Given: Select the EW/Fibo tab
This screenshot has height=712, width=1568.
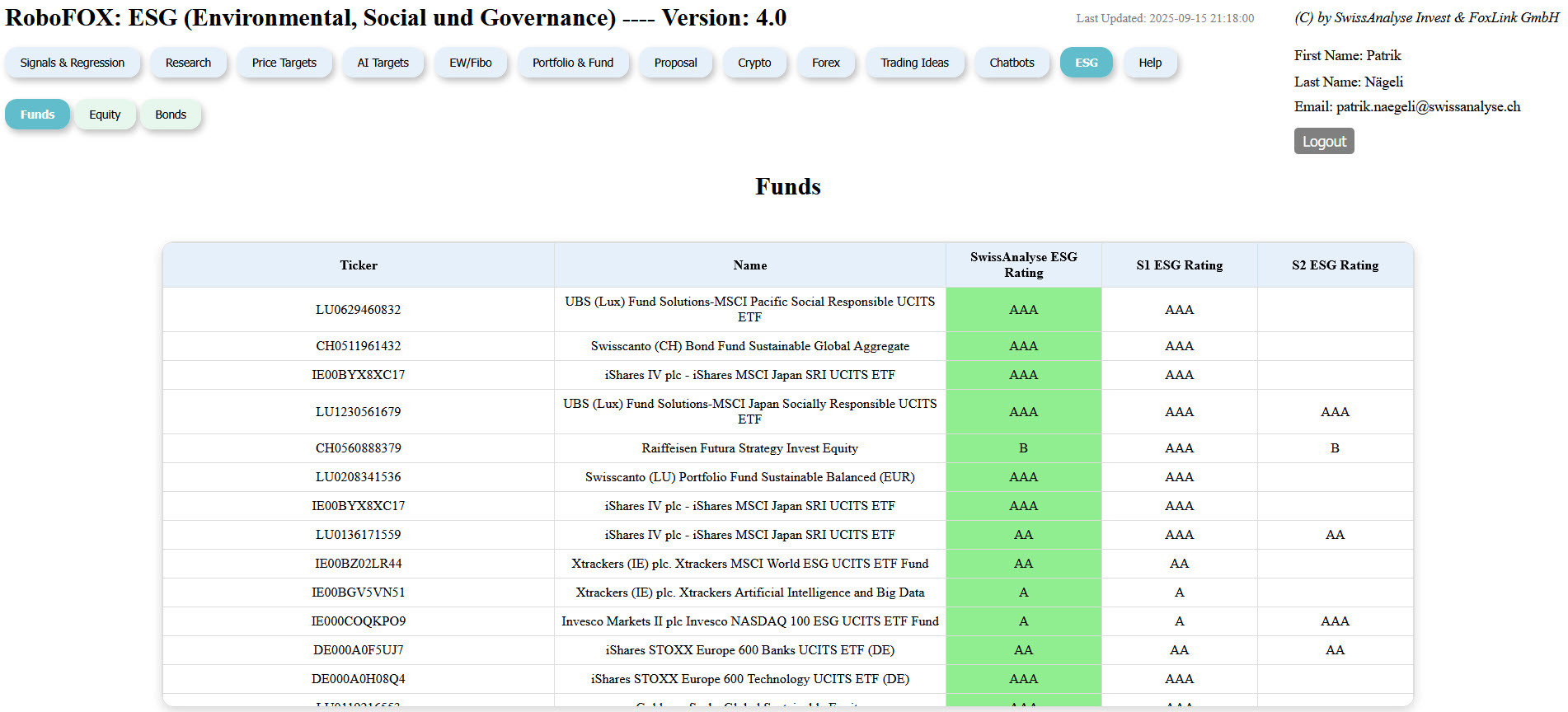Looking at the screenshot, I should 471,63.
